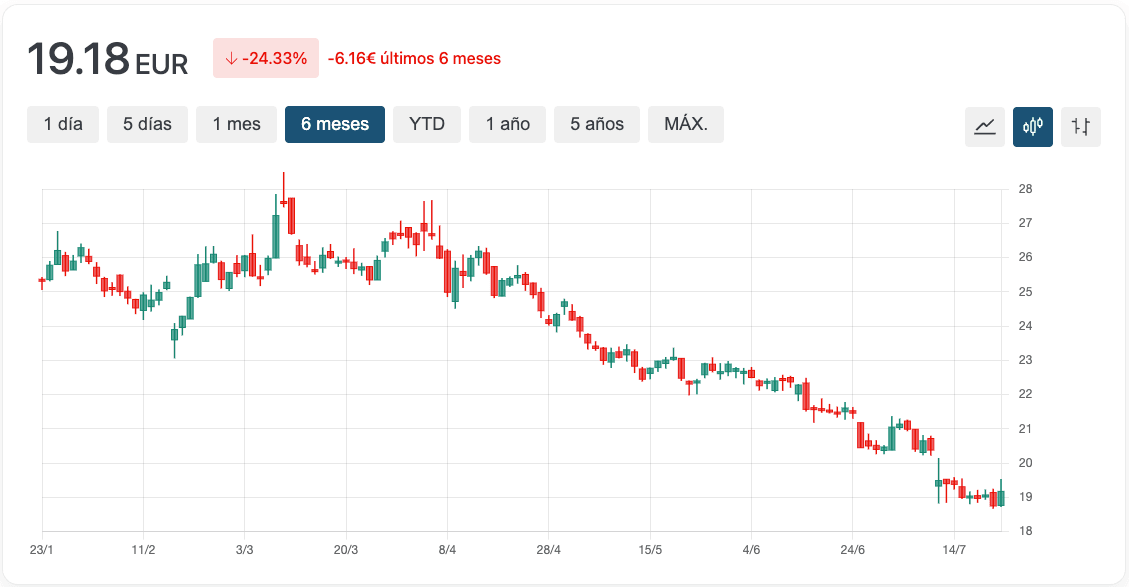
Task: Show the 5 años chart range
Action: [597, 124]
